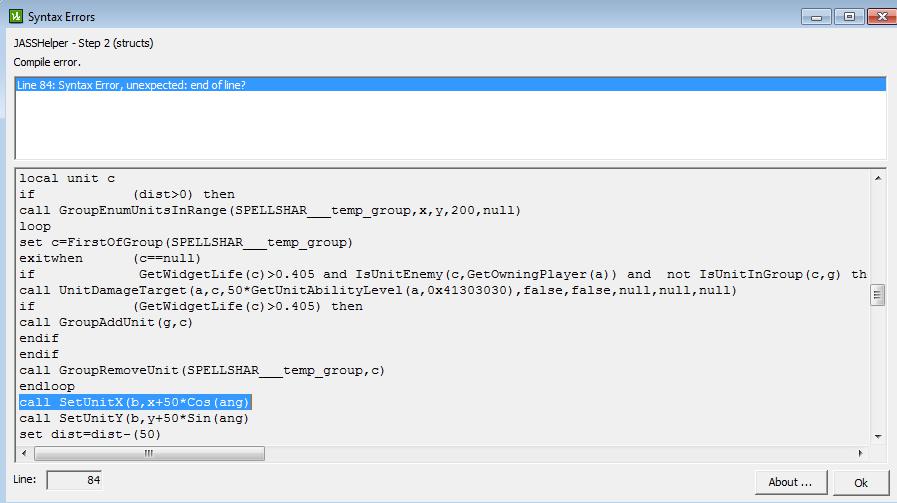Click the 'if (dist>0) then' line
897x503 pixels.
click(127, 194)
